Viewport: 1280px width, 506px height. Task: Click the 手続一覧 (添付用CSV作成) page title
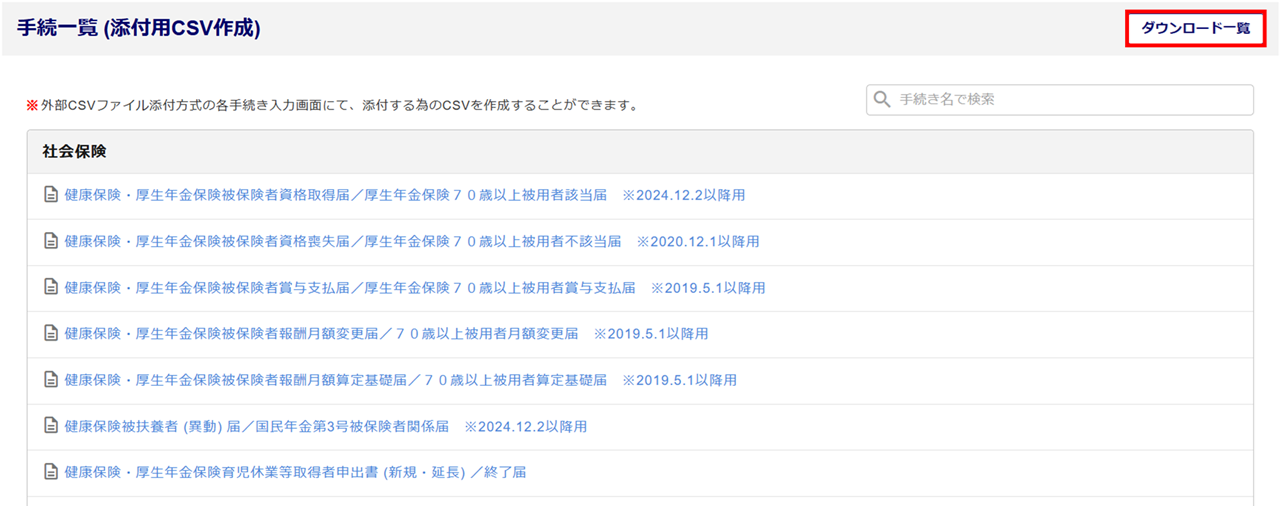139,28
